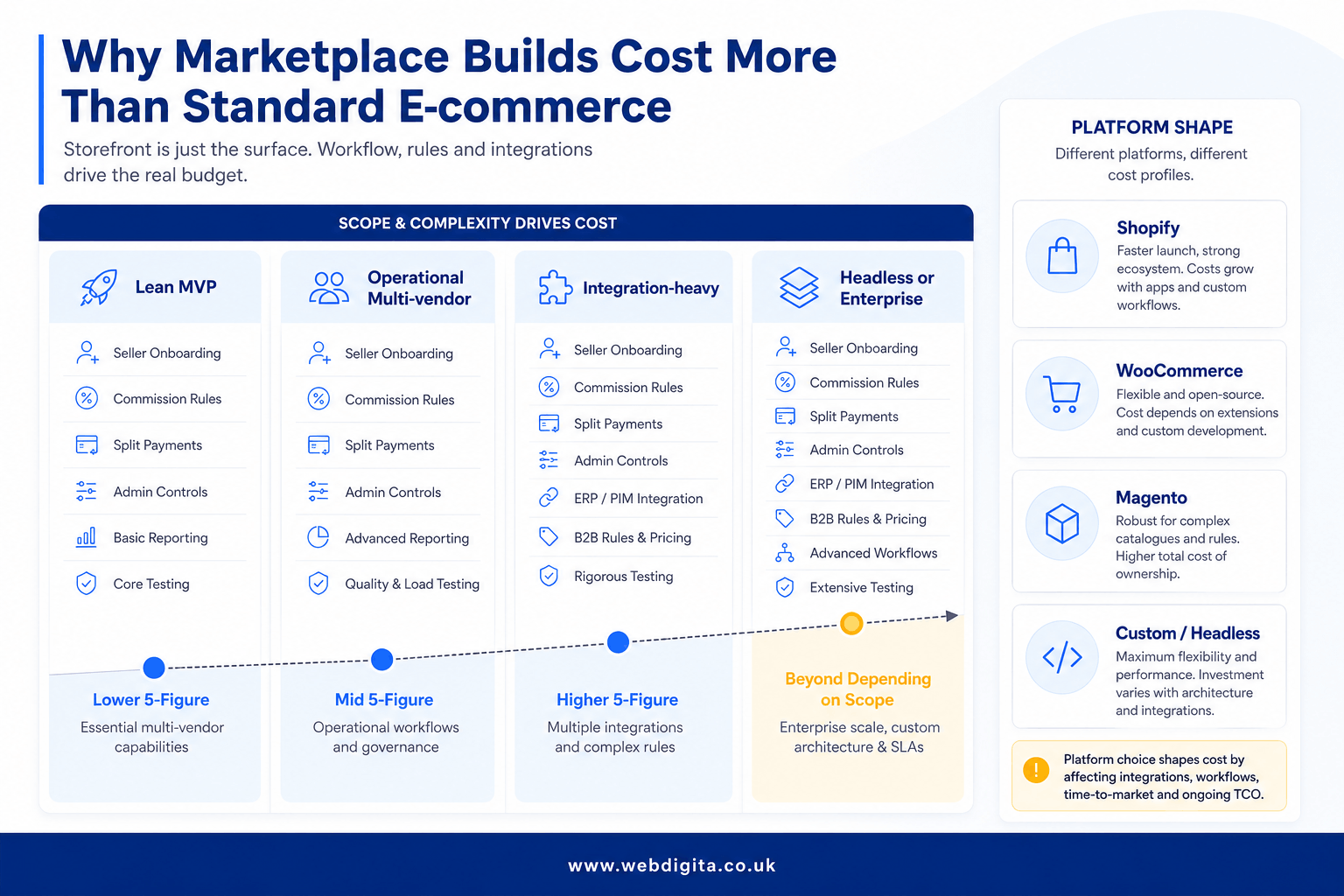
Task: Click the Lean MVP column heading
Action: pos(176,287)
